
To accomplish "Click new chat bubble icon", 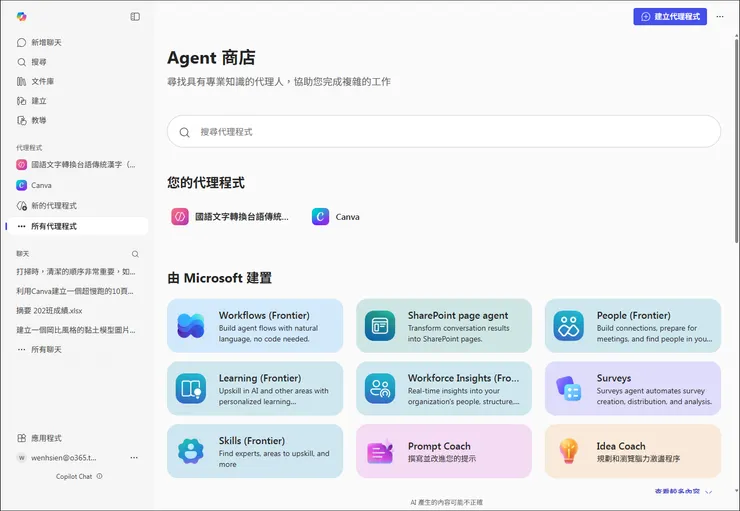I will click(x=21, y=42).
